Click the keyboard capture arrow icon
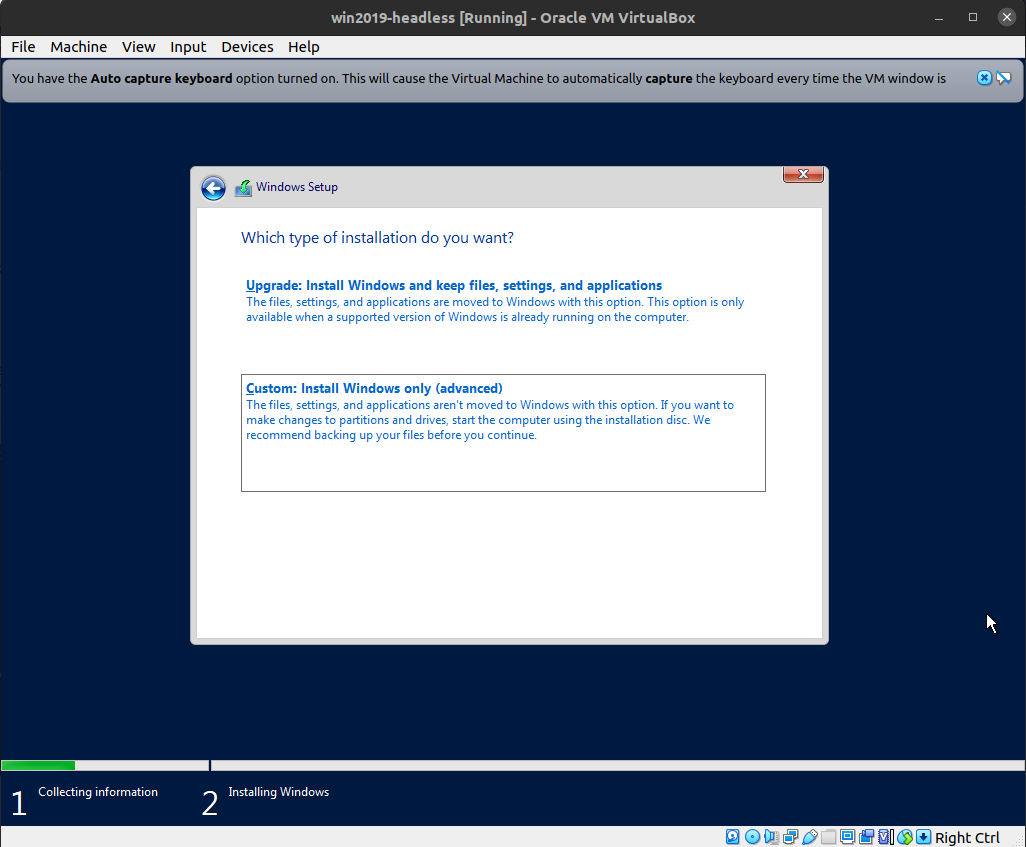Viewport: 1026px width, 847px height. click(x=923, y=837)
